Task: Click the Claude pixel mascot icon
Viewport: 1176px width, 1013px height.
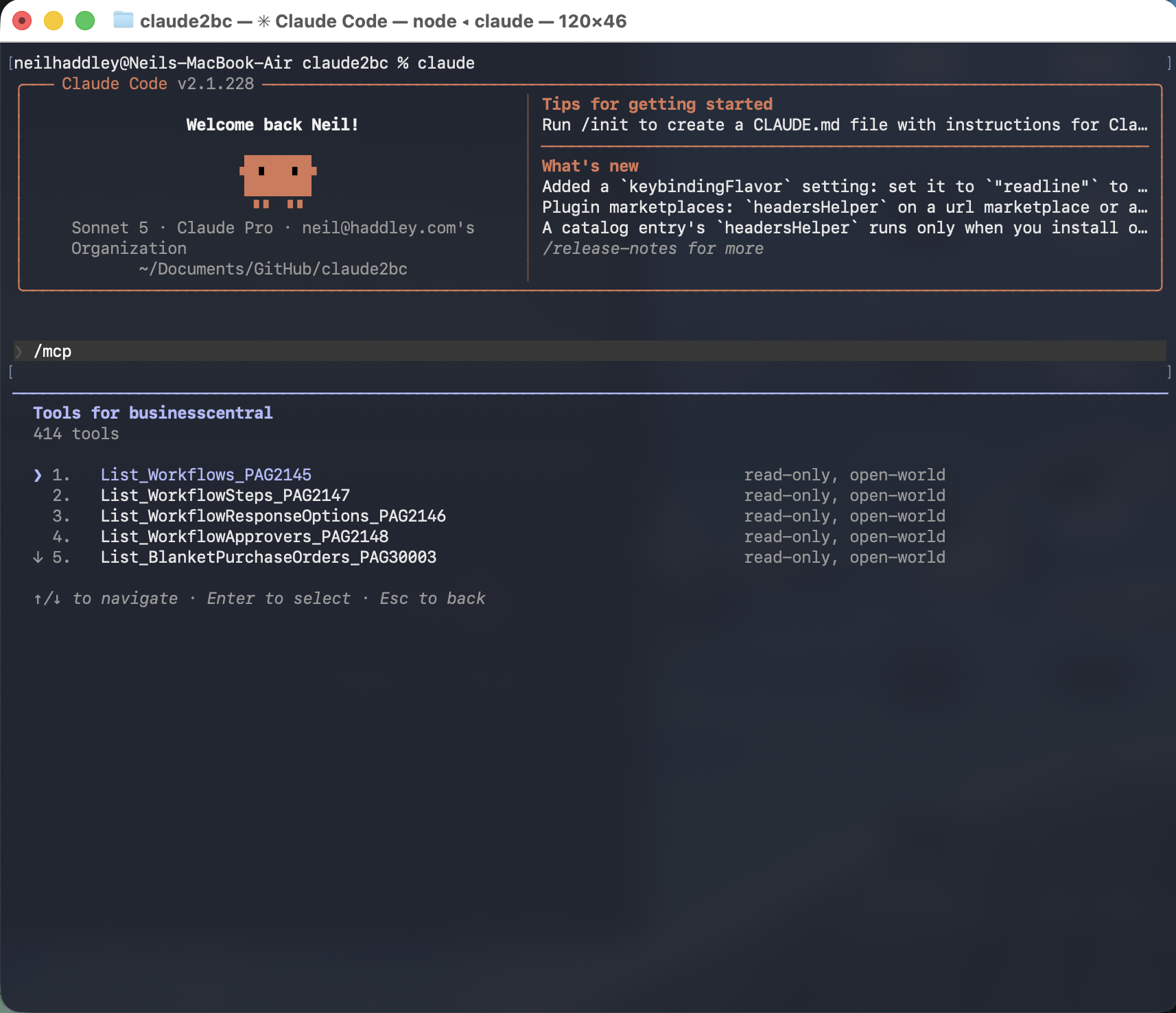Action: (x=278, y=181)
